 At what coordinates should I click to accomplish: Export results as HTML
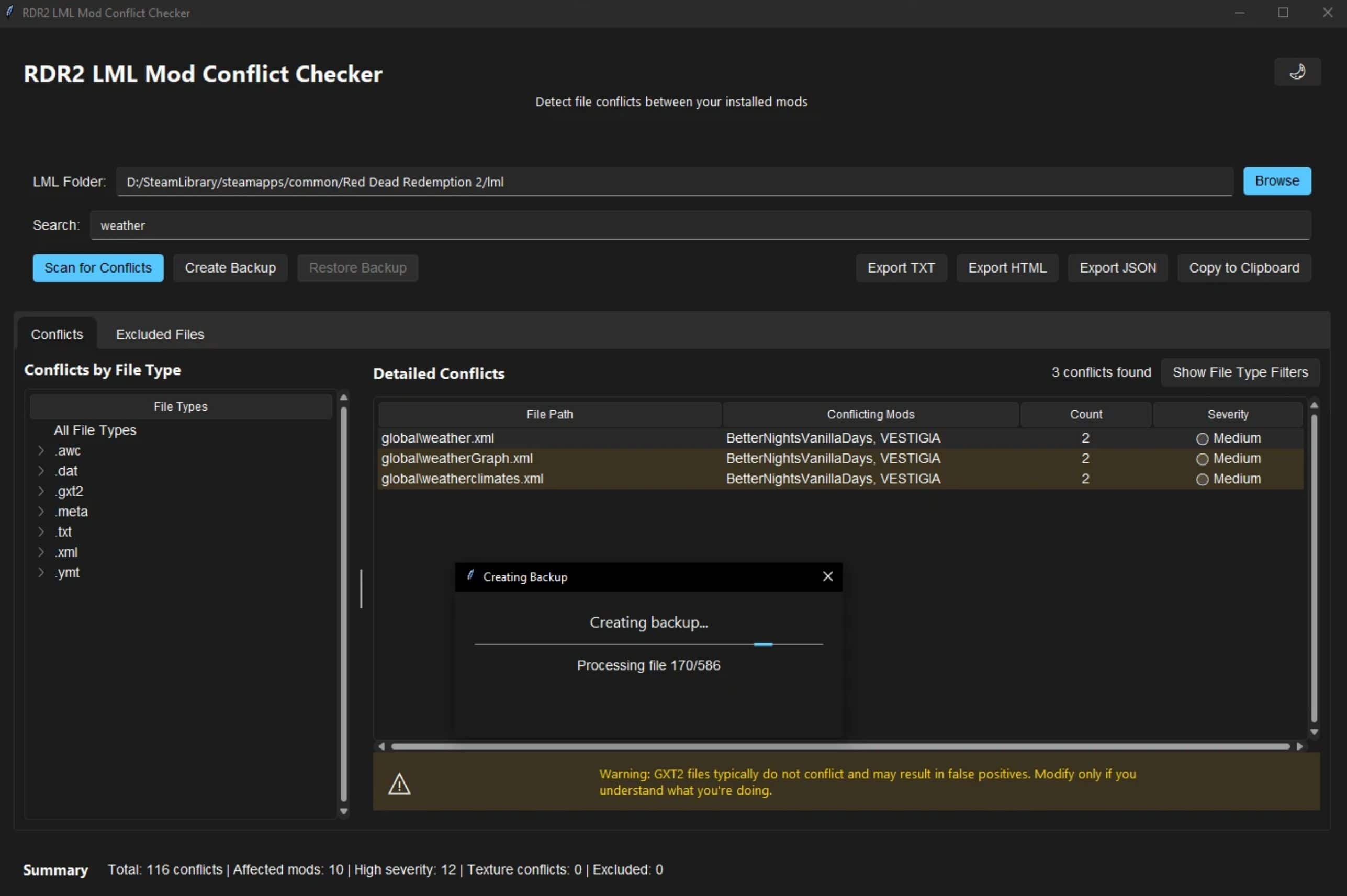(x=1007, y=267)
